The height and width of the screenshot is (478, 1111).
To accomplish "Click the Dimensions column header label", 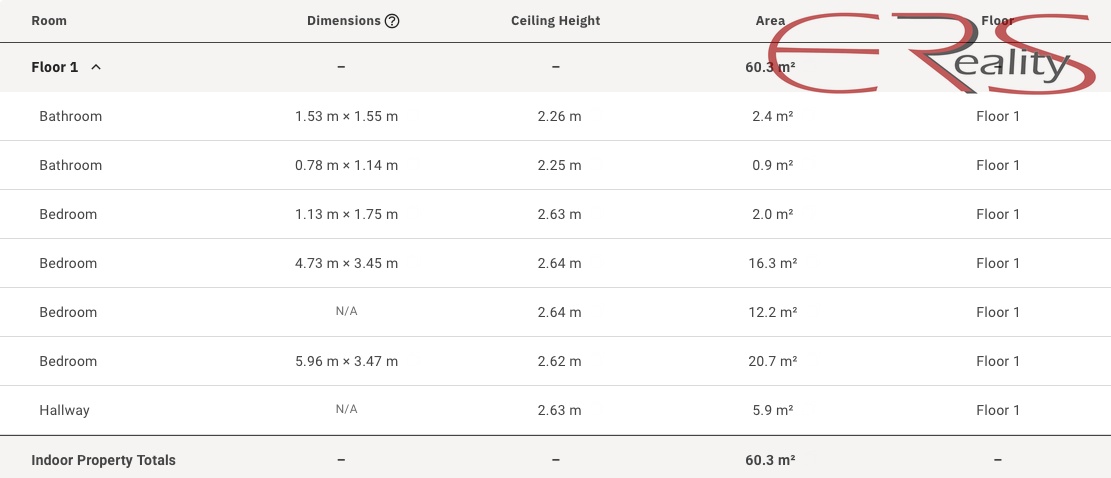I will coord(344,21).
